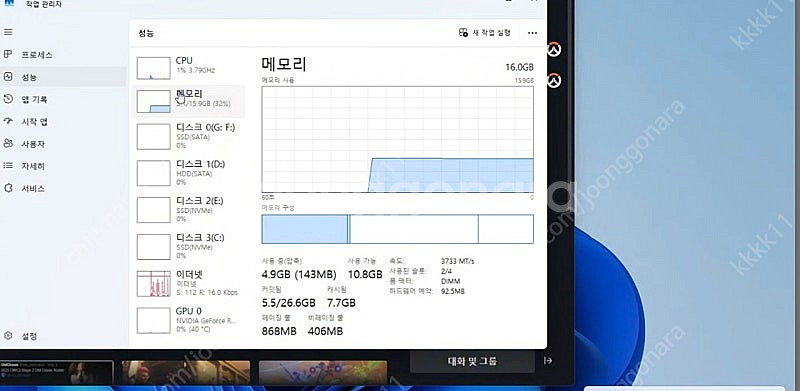Click the 자세히 list icon

pyautogui.click(x=8, y=165)
